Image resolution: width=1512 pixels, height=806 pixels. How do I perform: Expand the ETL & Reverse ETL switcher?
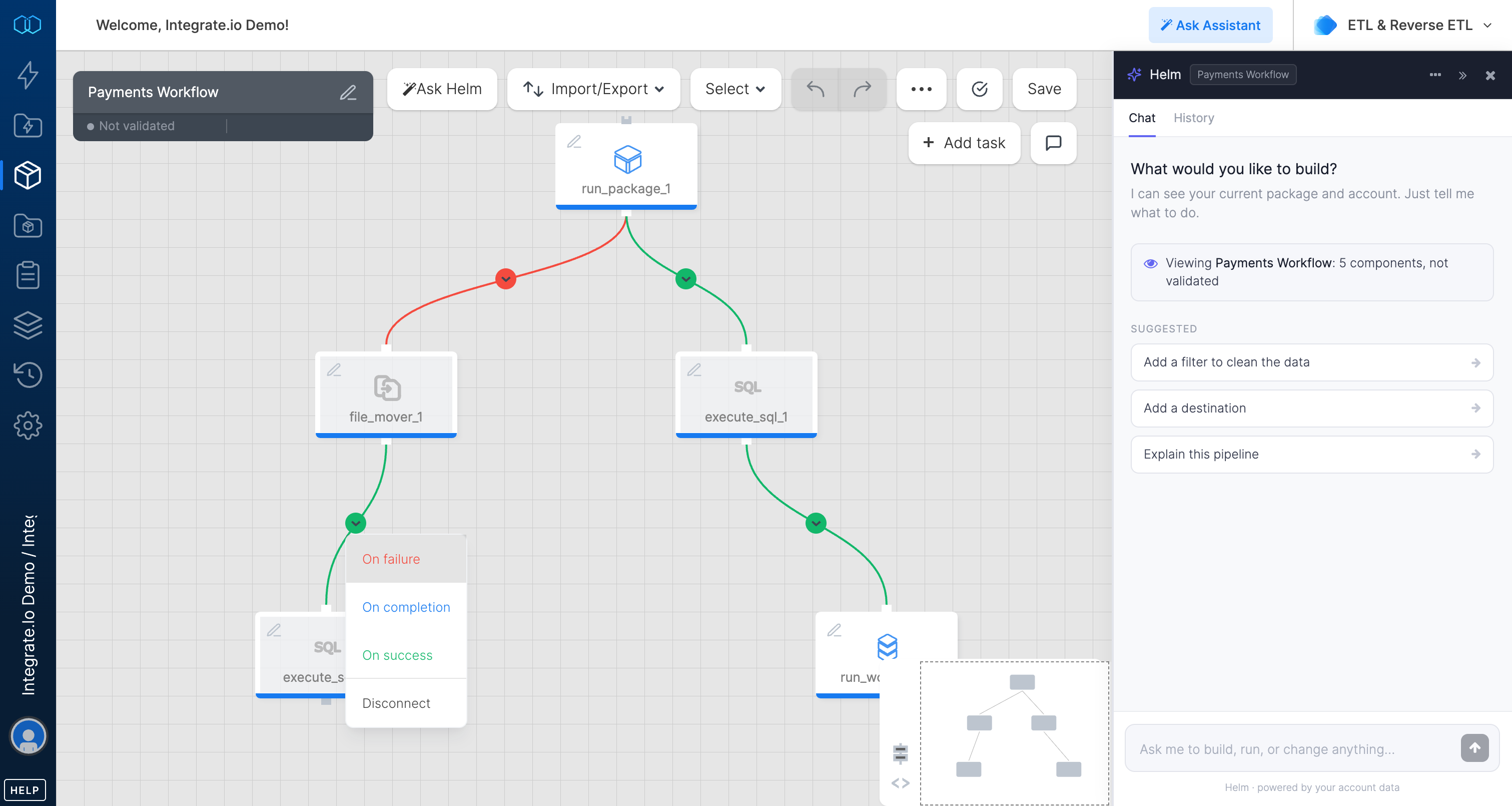(1402, 25)
